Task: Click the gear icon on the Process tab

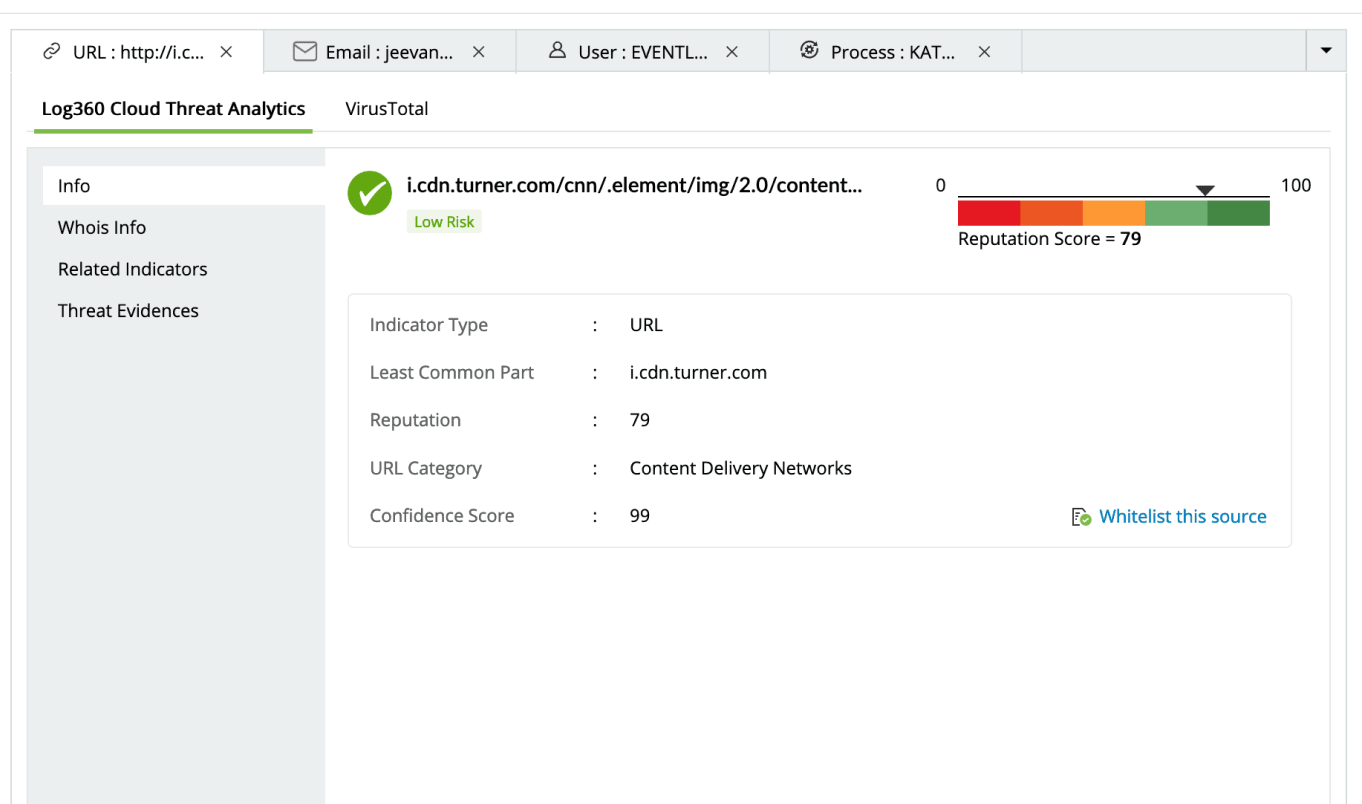Action: pos(809,51)
